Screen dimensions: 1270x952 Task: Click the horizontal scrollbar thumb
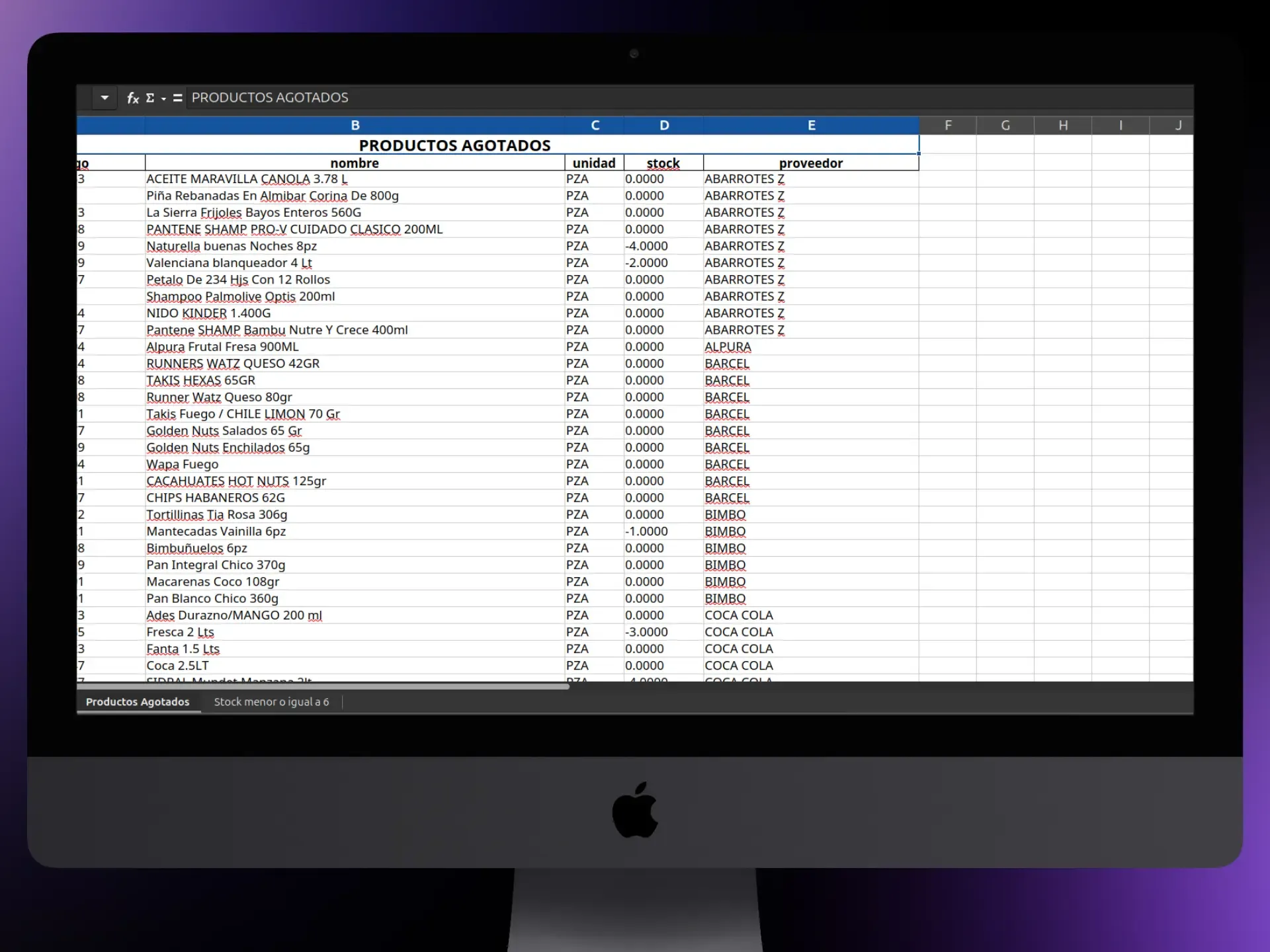pyautogui.click(x=323, y=686)
